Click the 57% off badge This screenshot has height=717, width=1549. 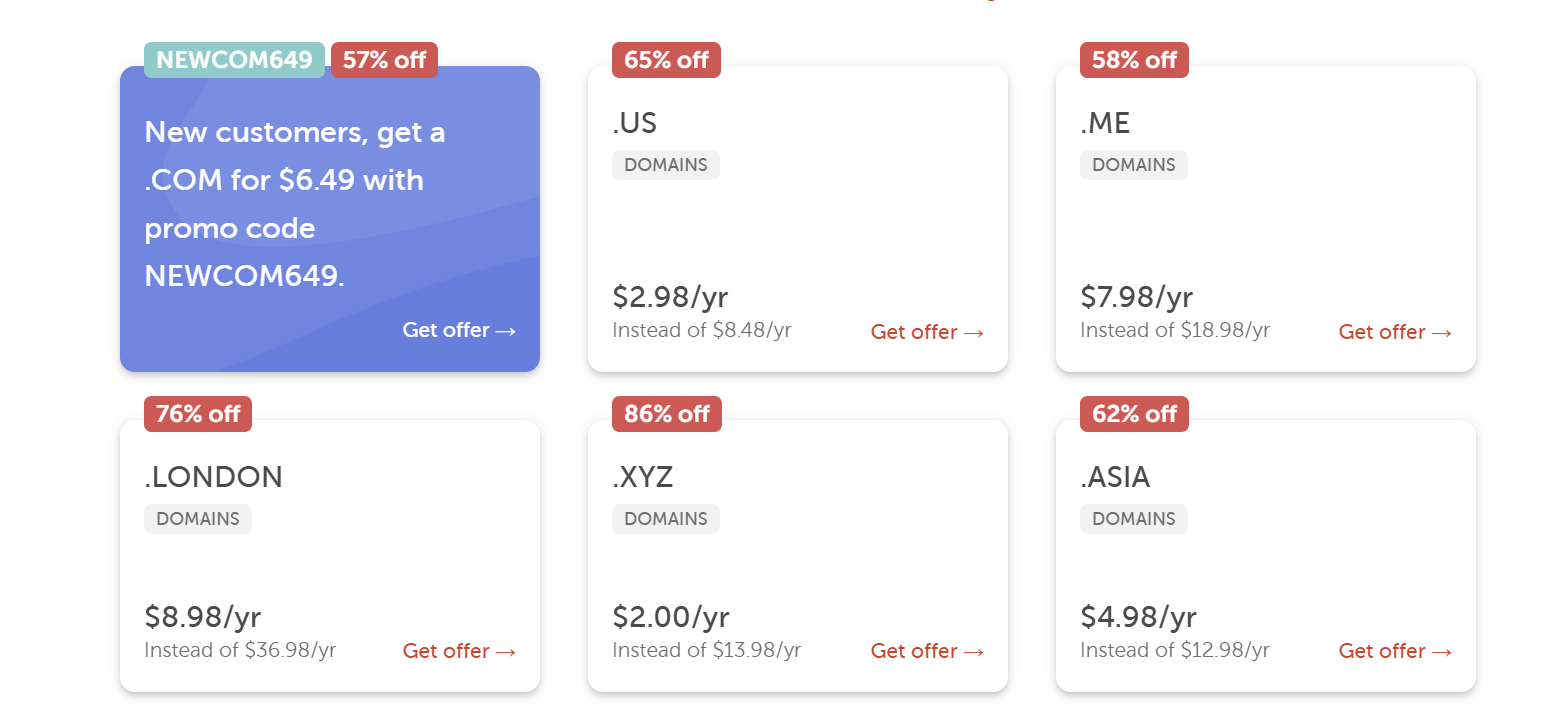point(384,60)
